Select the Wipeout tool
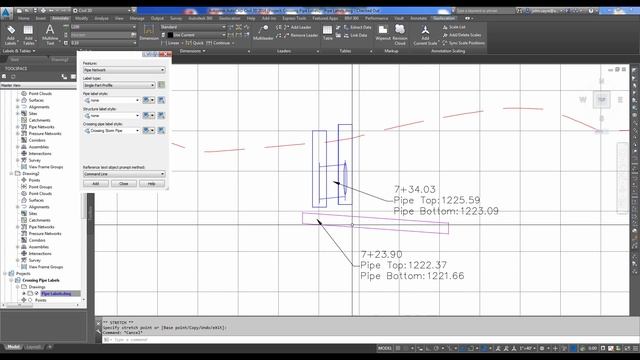This screenshot has height=360, width=640. (x=383, y=33)
